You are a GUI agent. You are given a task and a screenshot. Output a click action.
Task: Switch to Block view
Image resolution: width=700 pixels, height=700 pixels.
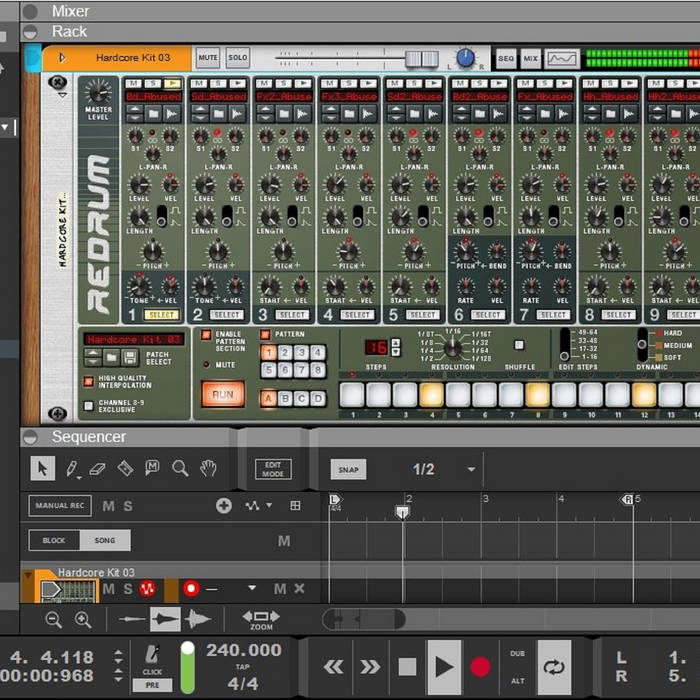pos(54,540)
